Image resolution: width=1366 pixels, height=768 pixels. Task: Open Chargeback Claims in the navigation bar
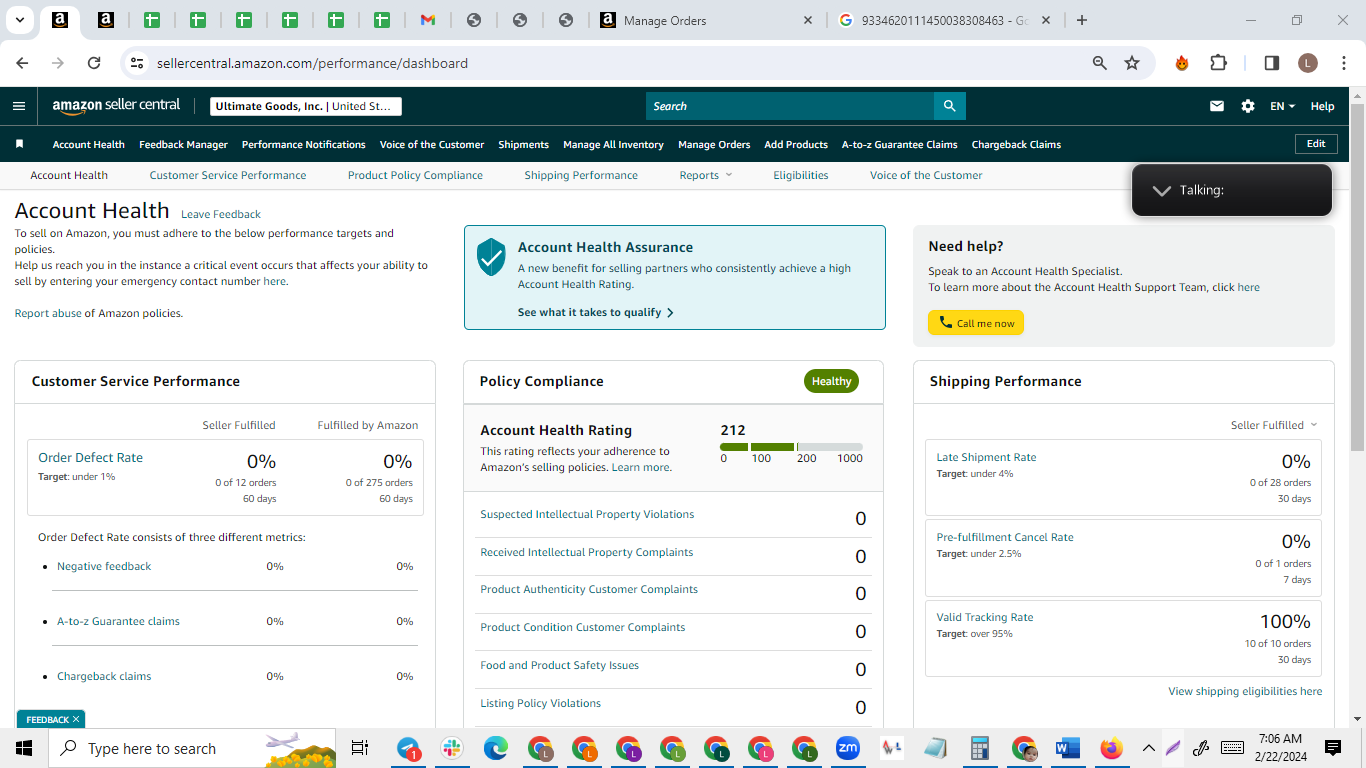[1016, 144]
